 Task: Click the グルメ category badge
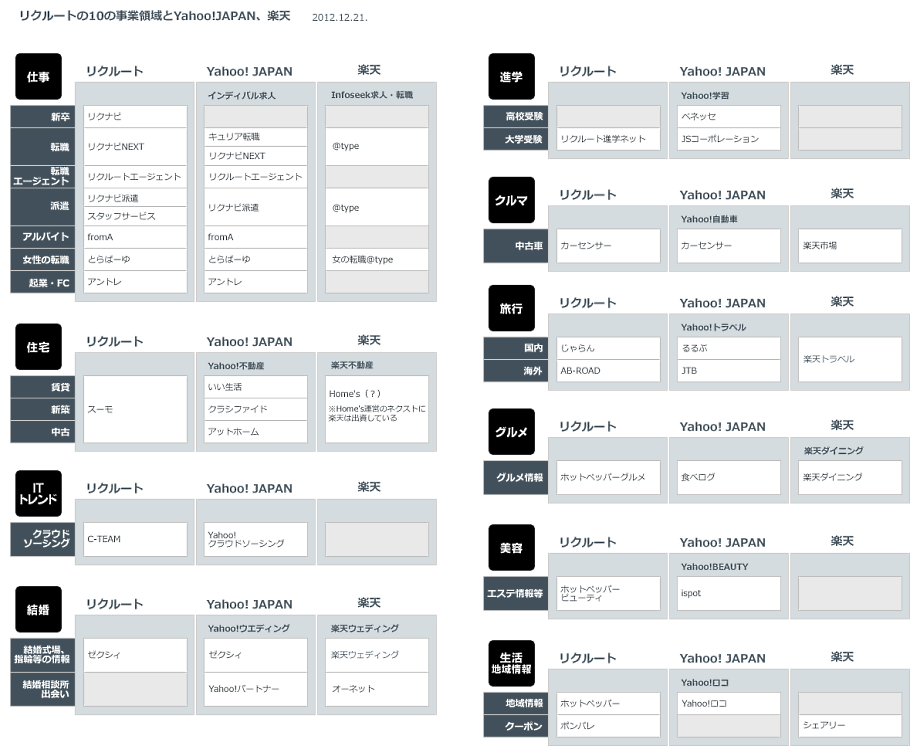tap(511, 432)
